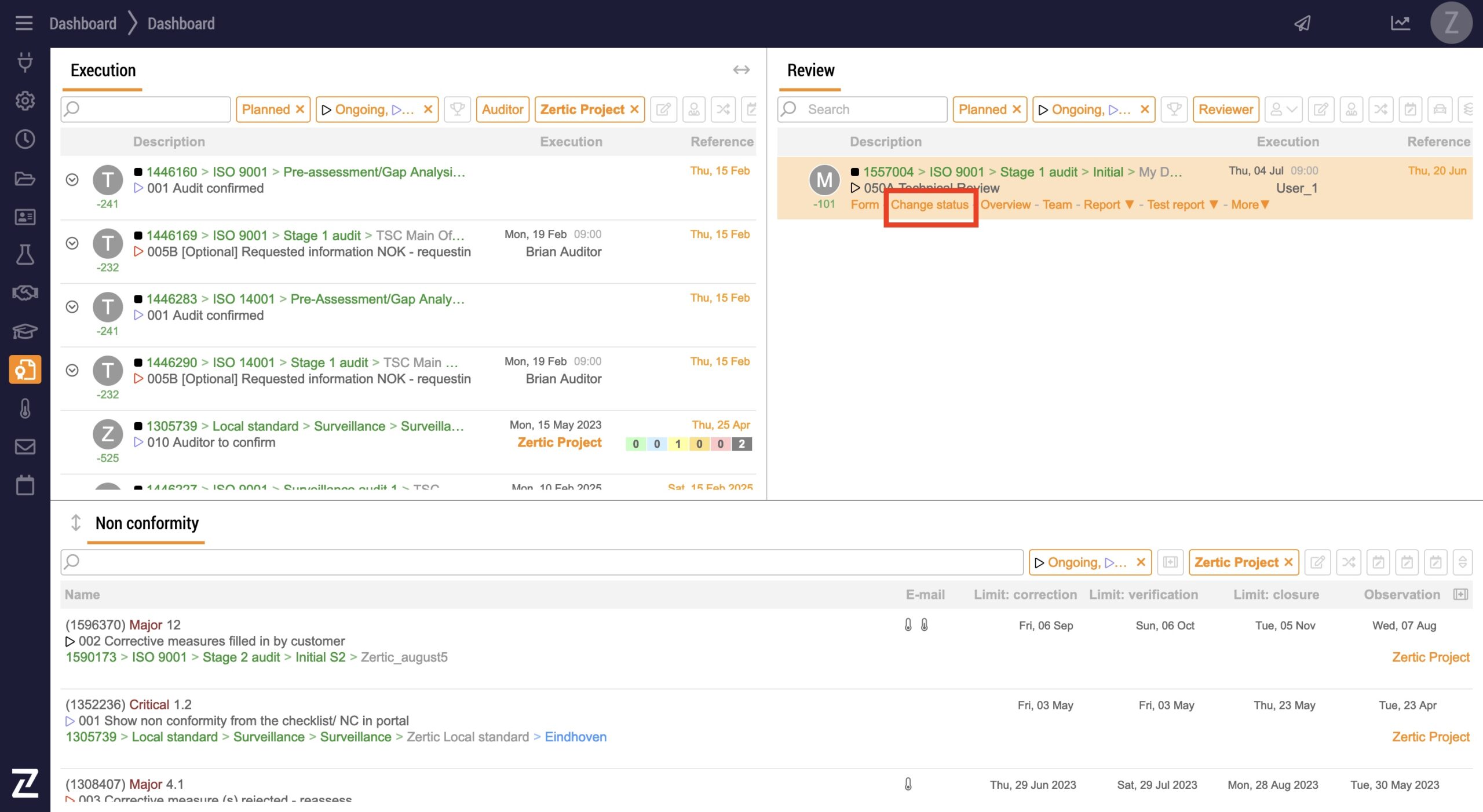The height and width of the screenshot is (812, 1483).
Task: Click the thermometer sidebar icon
Action: pyautogui.click(x=25, y=408)
